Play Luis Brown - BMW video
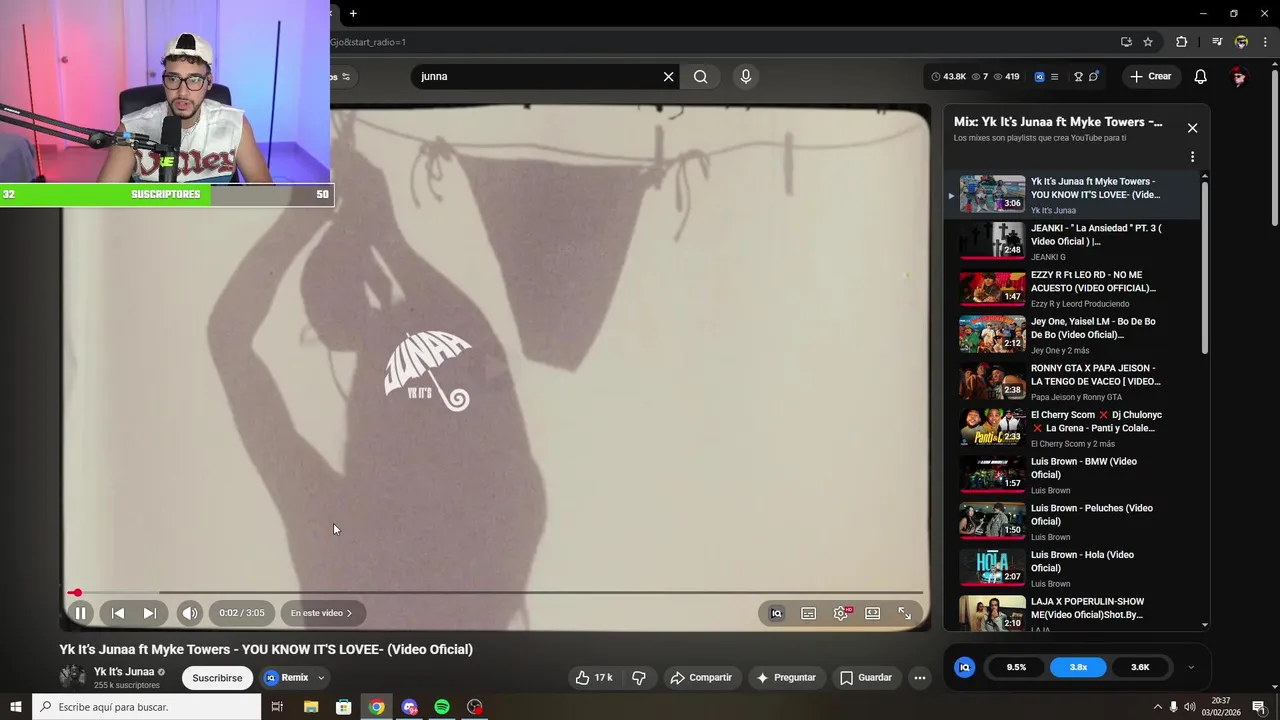1280x720 pixels. pos(1072,475)
